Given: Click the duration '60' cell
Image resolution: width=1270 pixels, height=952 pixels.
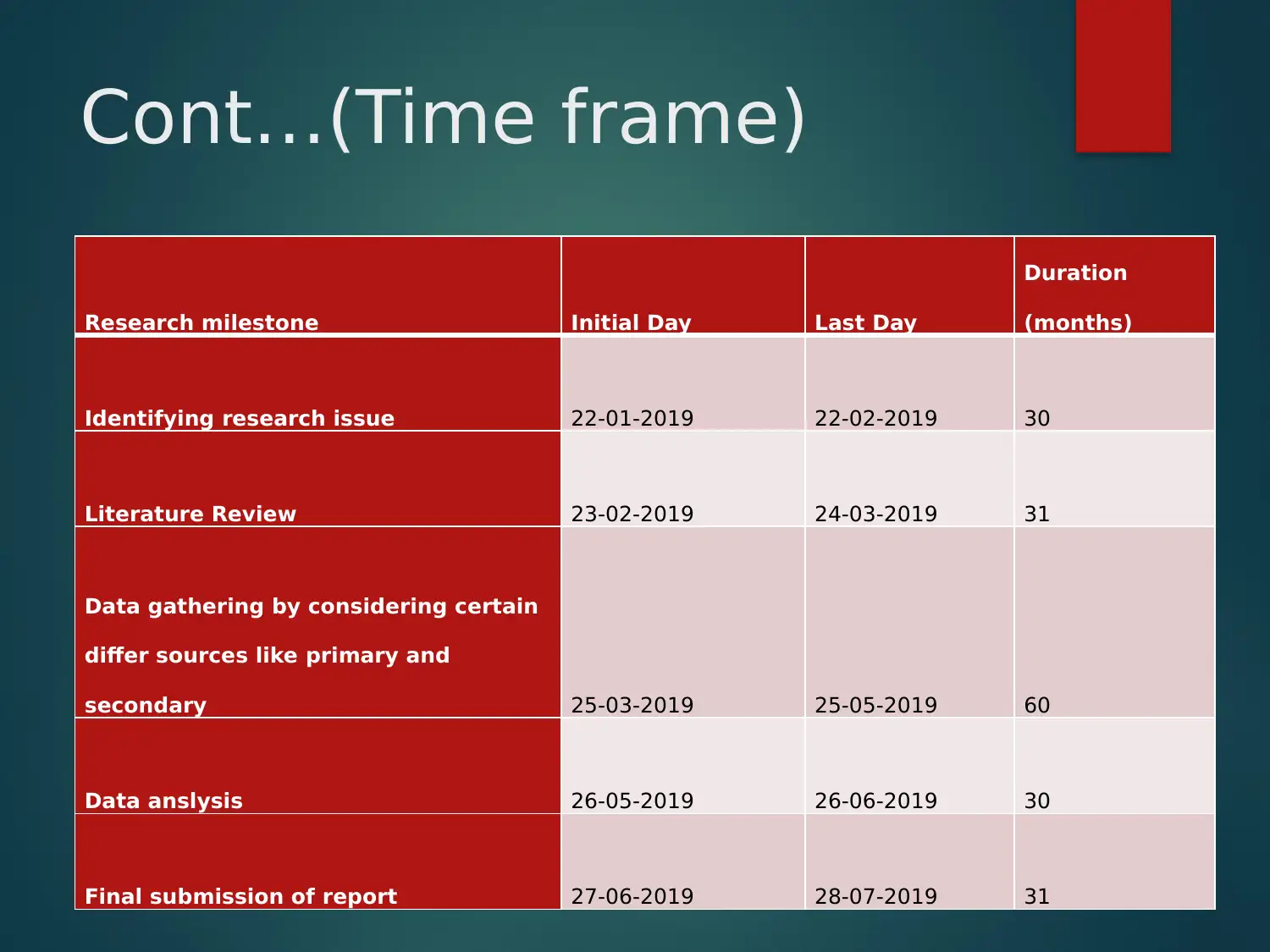Looking at the screenshot, I should tap(1114, 623).
